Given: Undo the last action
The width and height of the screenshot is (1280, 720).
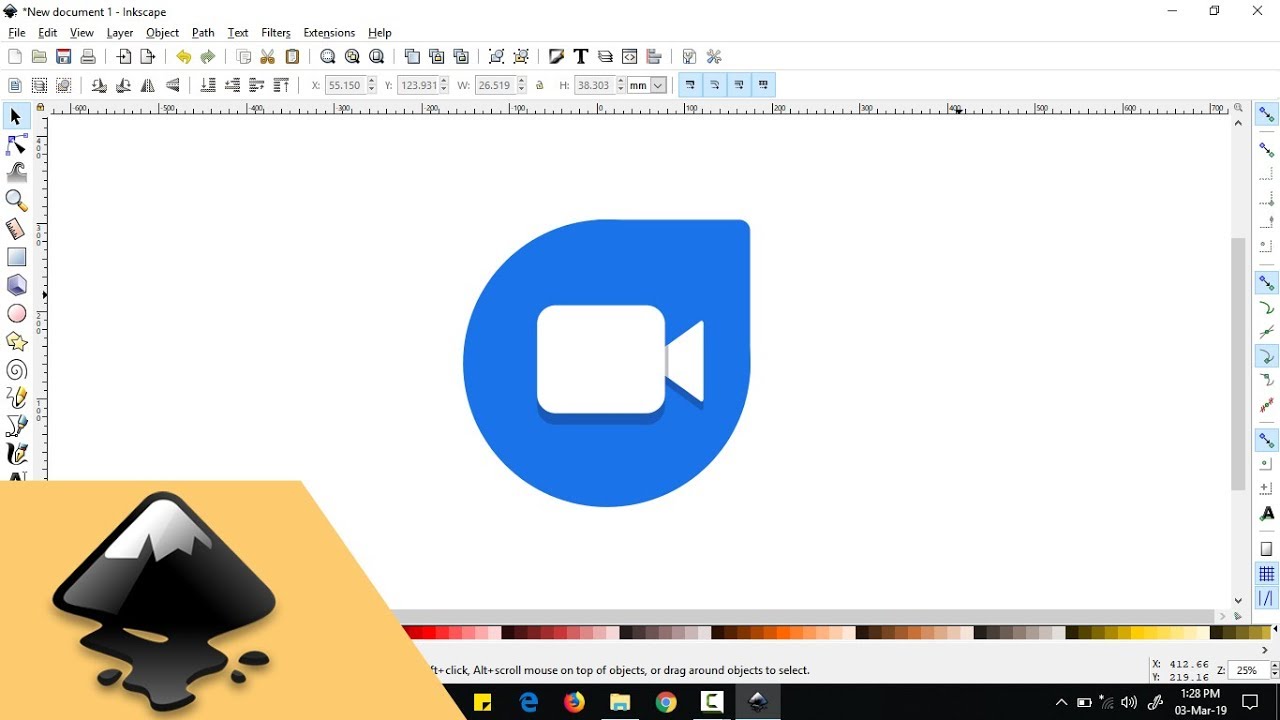Looking at the screenshot, I should coord(183,57).
